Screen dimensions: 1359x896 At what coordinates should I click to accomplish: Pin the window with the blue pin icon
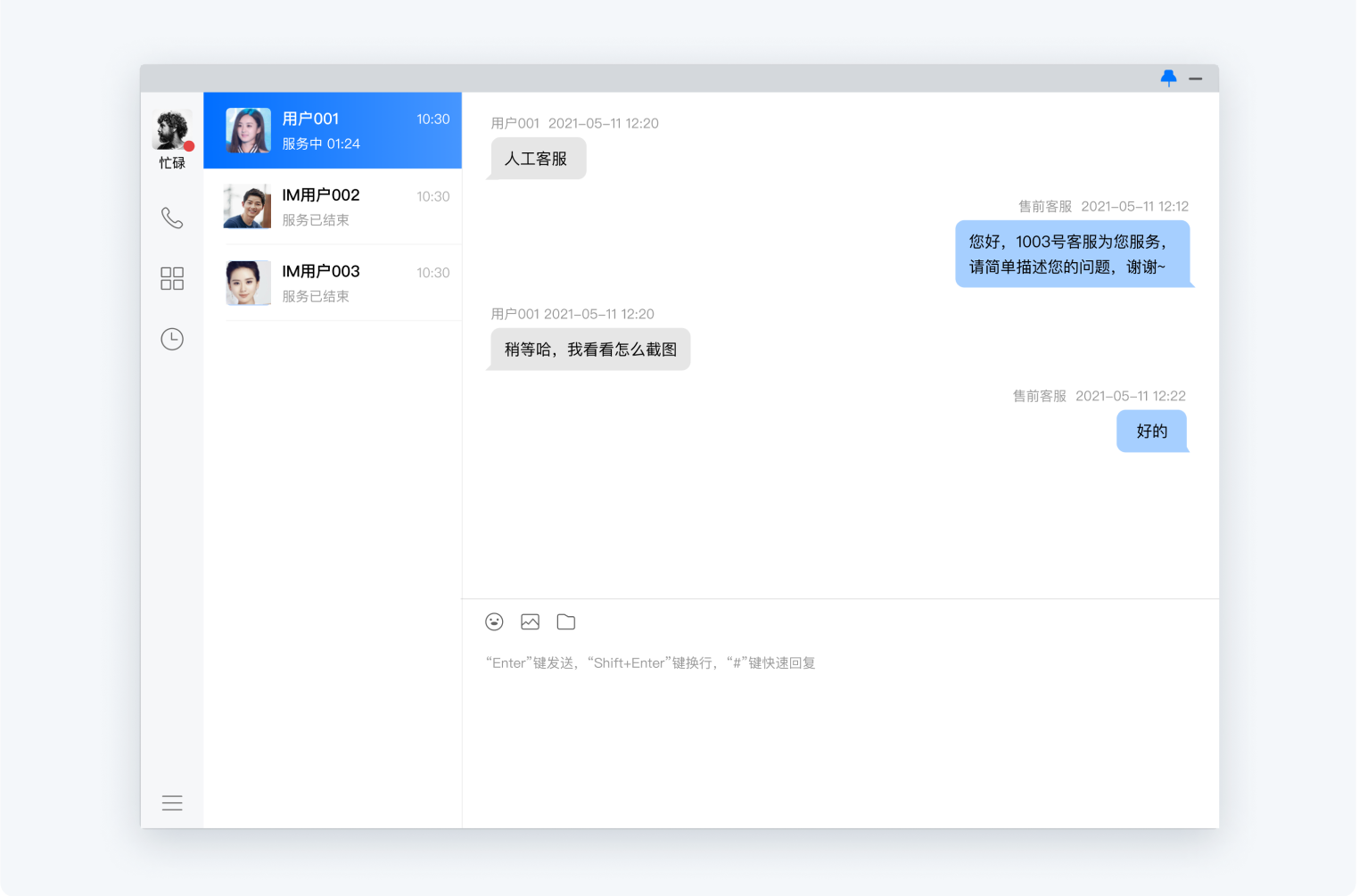pos(1168,78)
